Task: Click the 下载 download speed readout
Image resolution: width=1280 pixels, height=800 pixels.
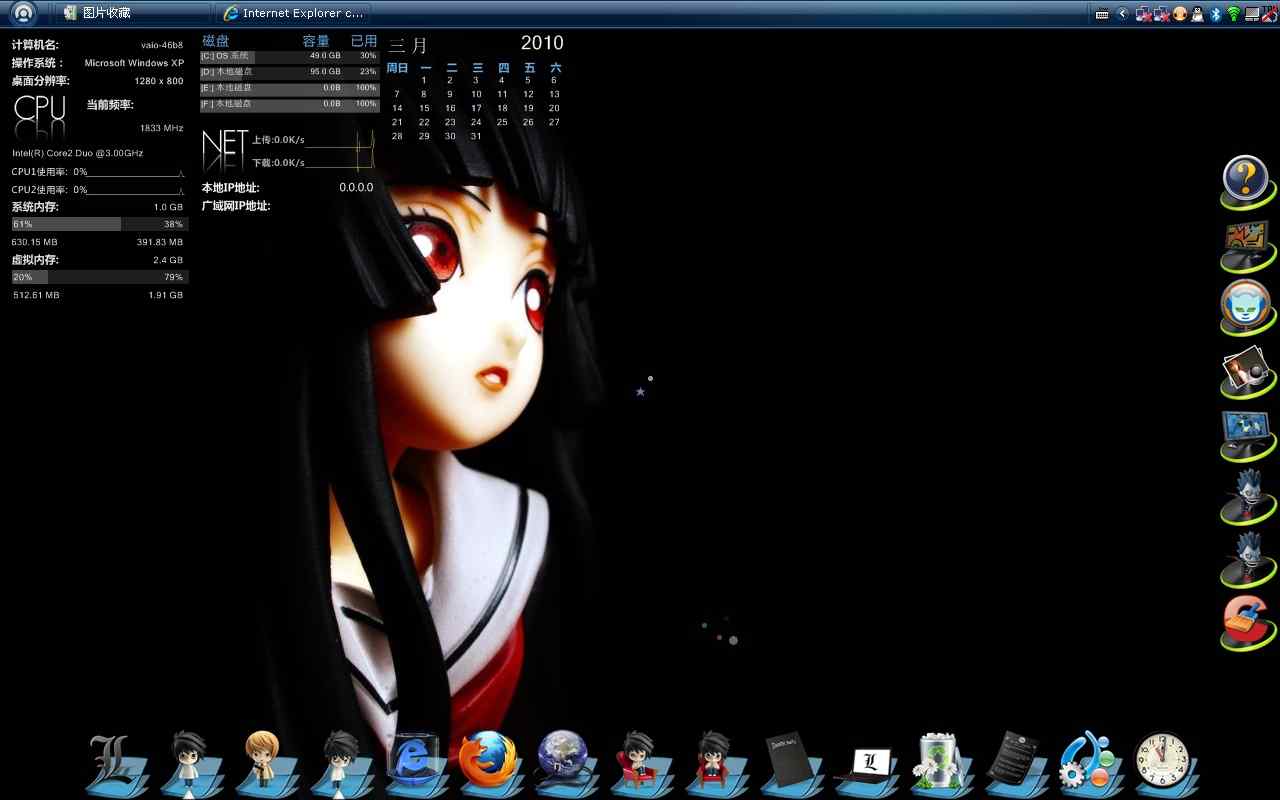Action: 278,162
